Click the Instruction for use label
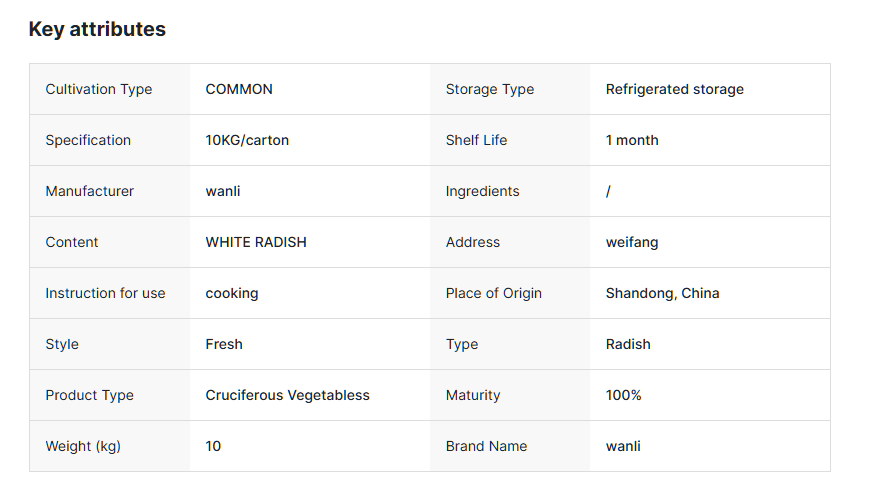882x486 pixels. point(105,293)
